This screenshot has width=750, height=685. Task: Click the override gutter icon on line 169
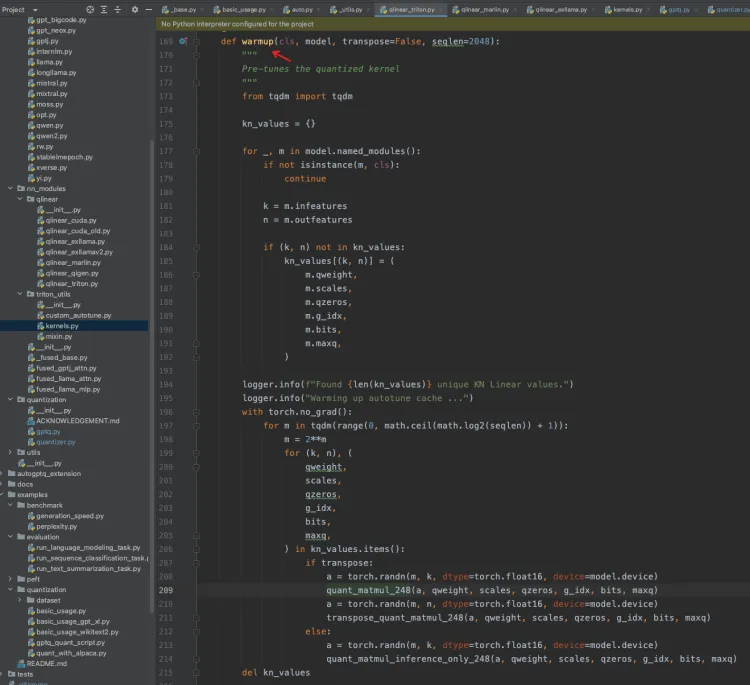pyautogui.click(x=182, y=41)
